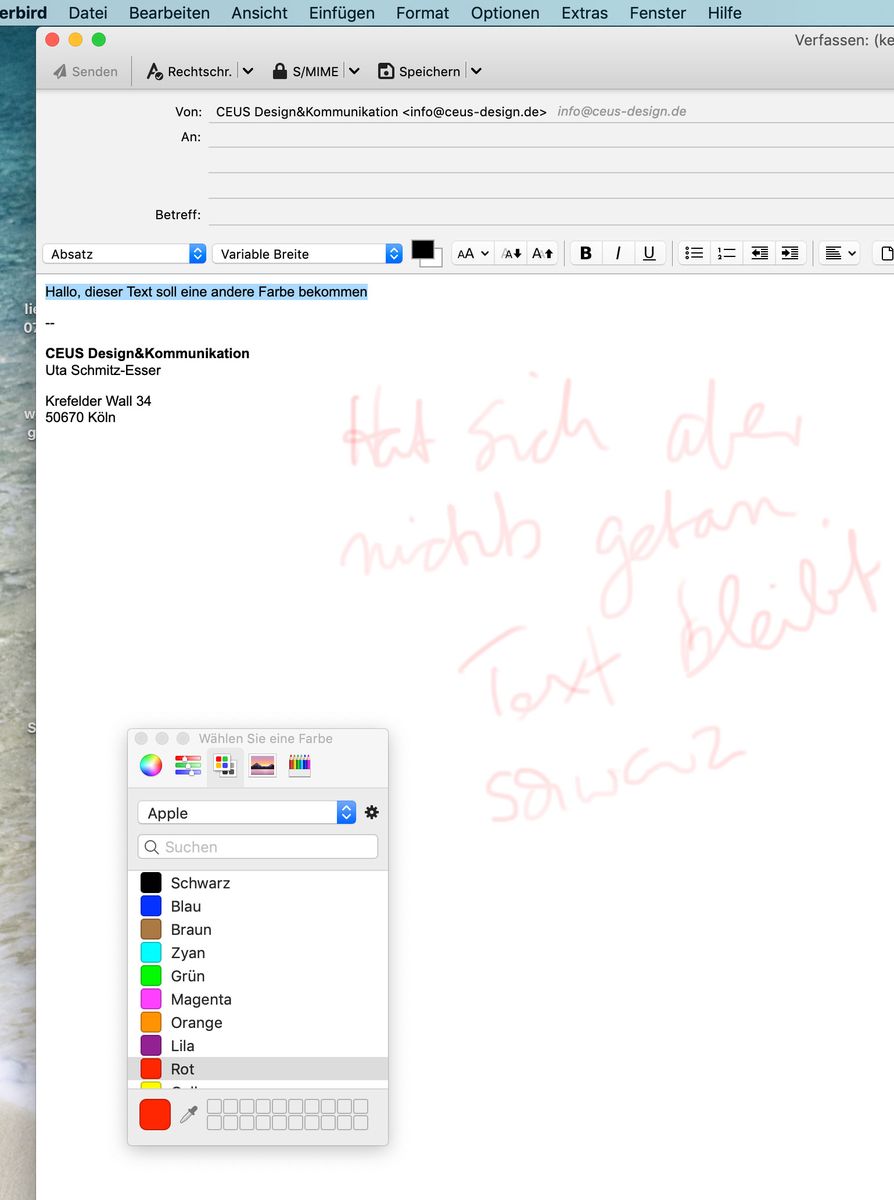Screen dimensions: 894x1200
Task: Open the Einfügen menu
Action: coord(342,13)
